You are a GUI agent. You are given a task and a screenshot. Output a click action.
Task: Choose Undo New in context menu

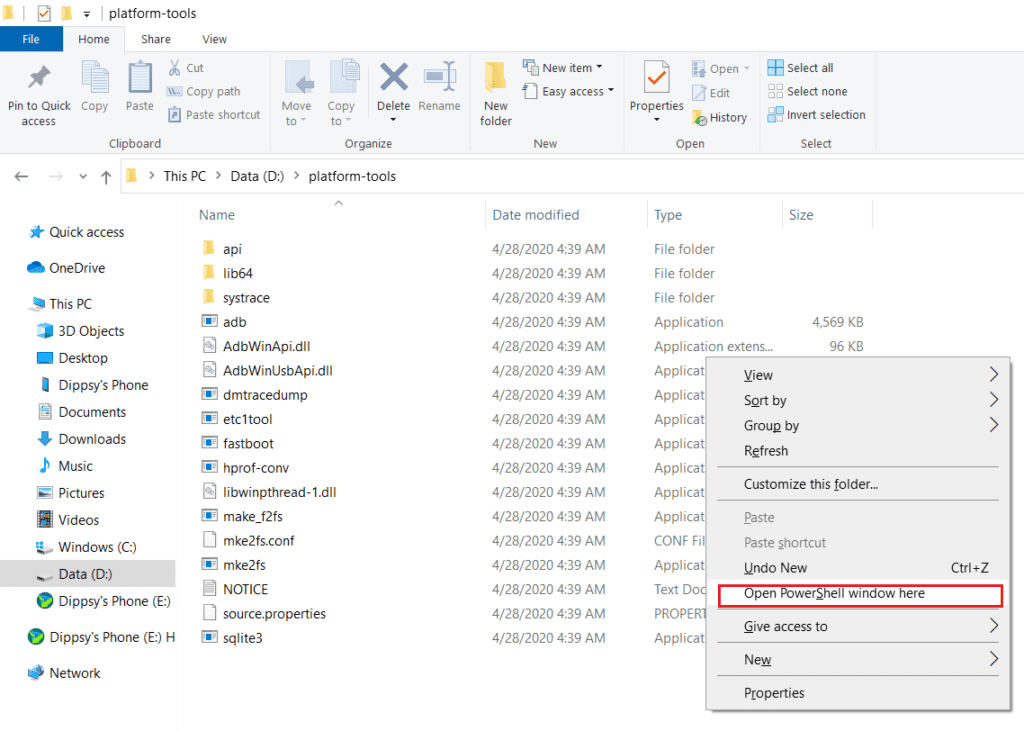858,568
